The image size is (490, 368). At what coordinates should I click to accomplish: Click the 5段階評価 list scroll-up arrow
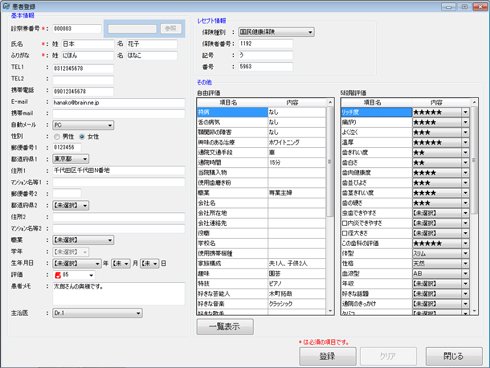point(474,102)
